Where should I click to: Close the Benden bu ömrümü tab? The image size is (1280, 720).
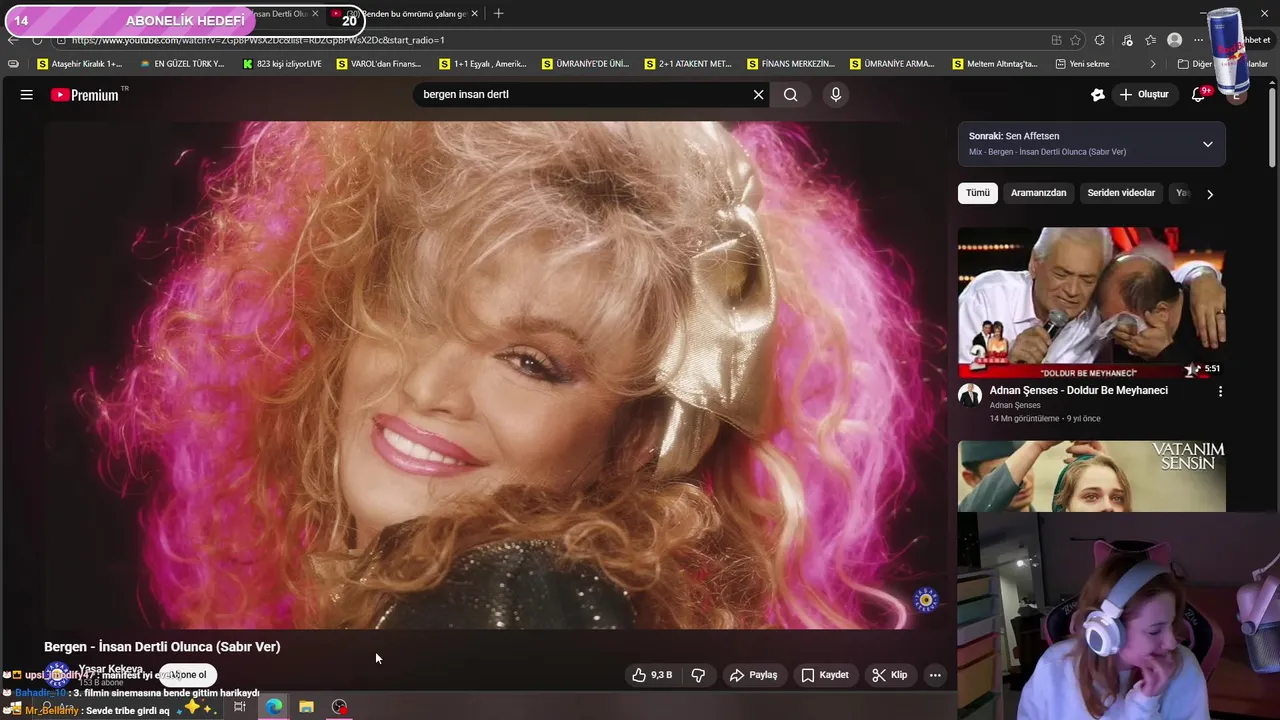tap(475, 14)
